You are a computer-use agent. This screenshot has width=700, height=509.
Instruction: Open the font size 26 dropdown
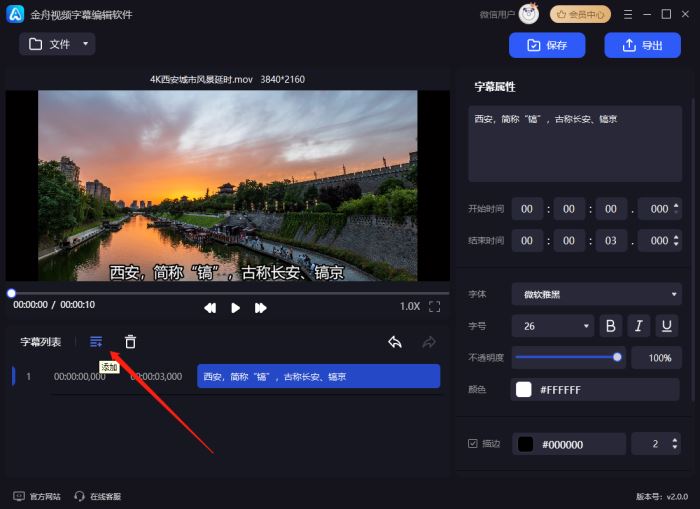(x=553, y=326)
